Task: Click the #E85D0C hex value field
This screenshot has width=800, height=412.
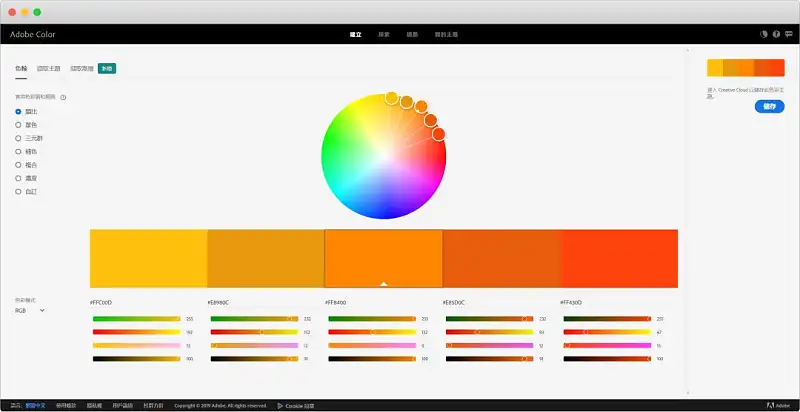Action: point(454,302)
